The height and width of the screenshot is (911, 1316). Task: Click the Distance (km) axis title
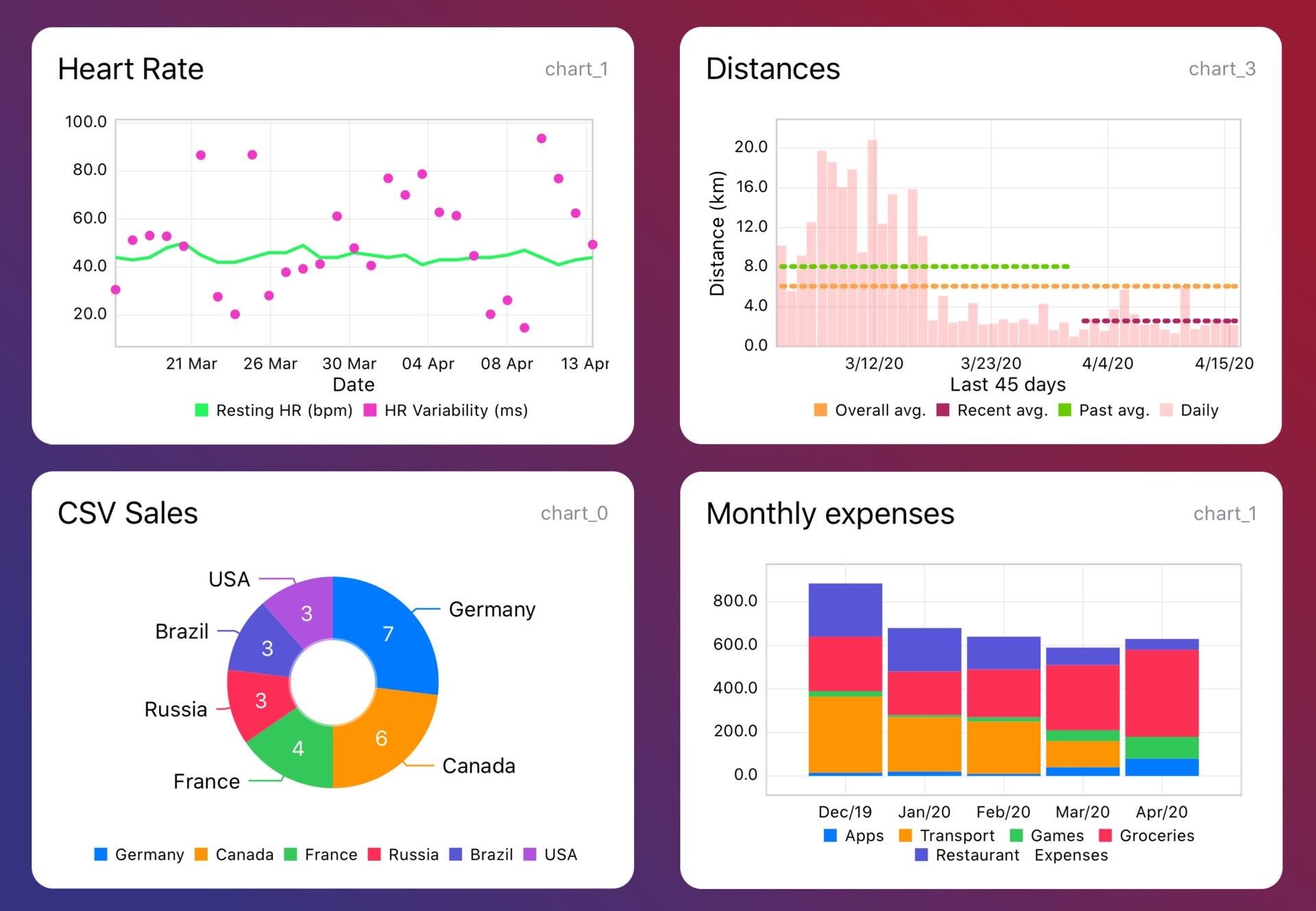click(x=717, y=233)
